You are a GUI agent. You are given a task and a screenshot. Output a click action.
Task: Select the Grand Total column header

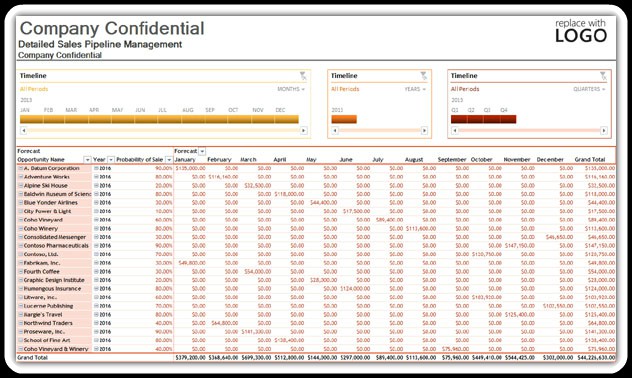[590, 160]
